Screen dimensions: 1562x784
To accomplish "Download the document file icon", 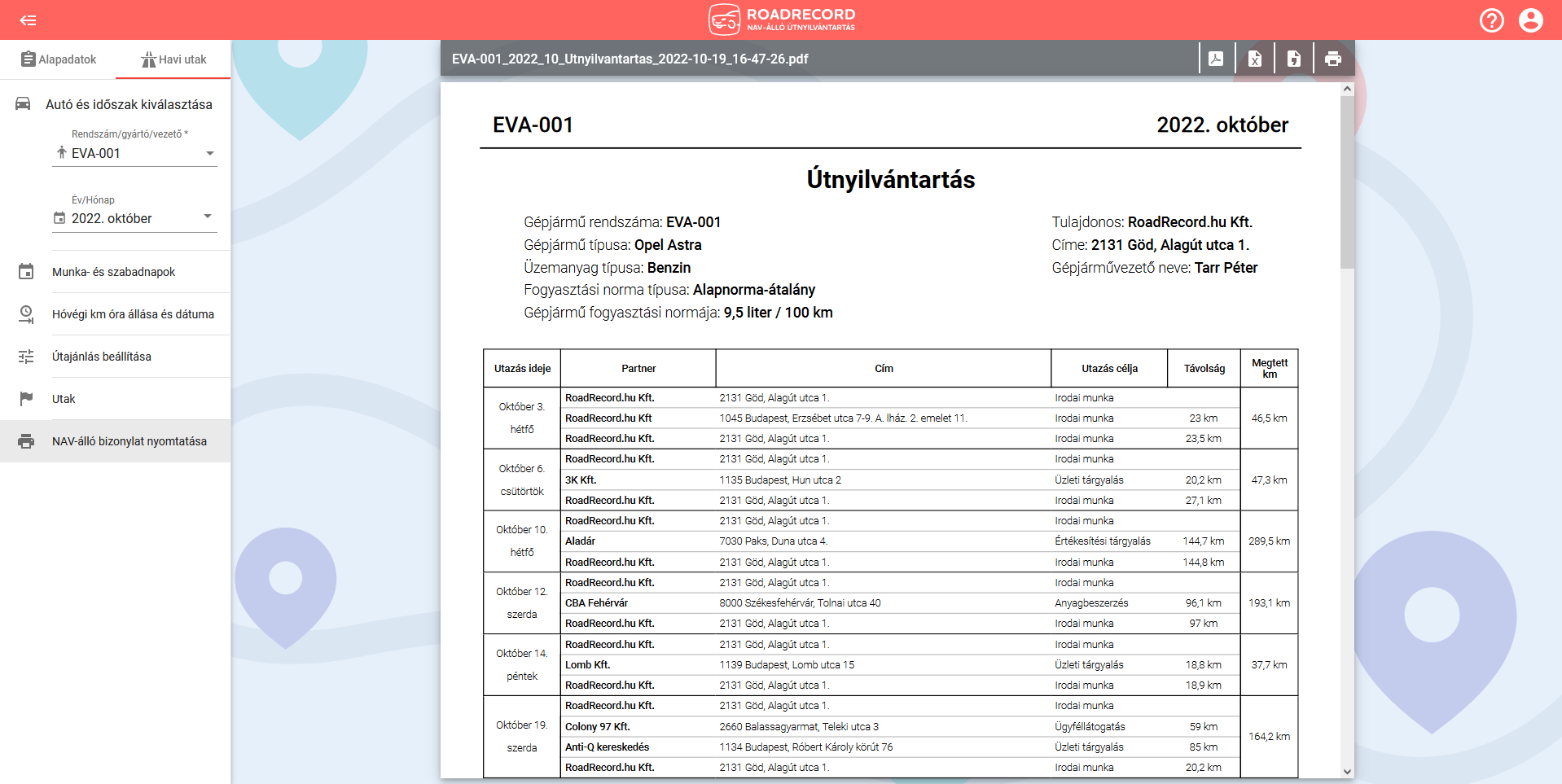I will (1294, 59).
